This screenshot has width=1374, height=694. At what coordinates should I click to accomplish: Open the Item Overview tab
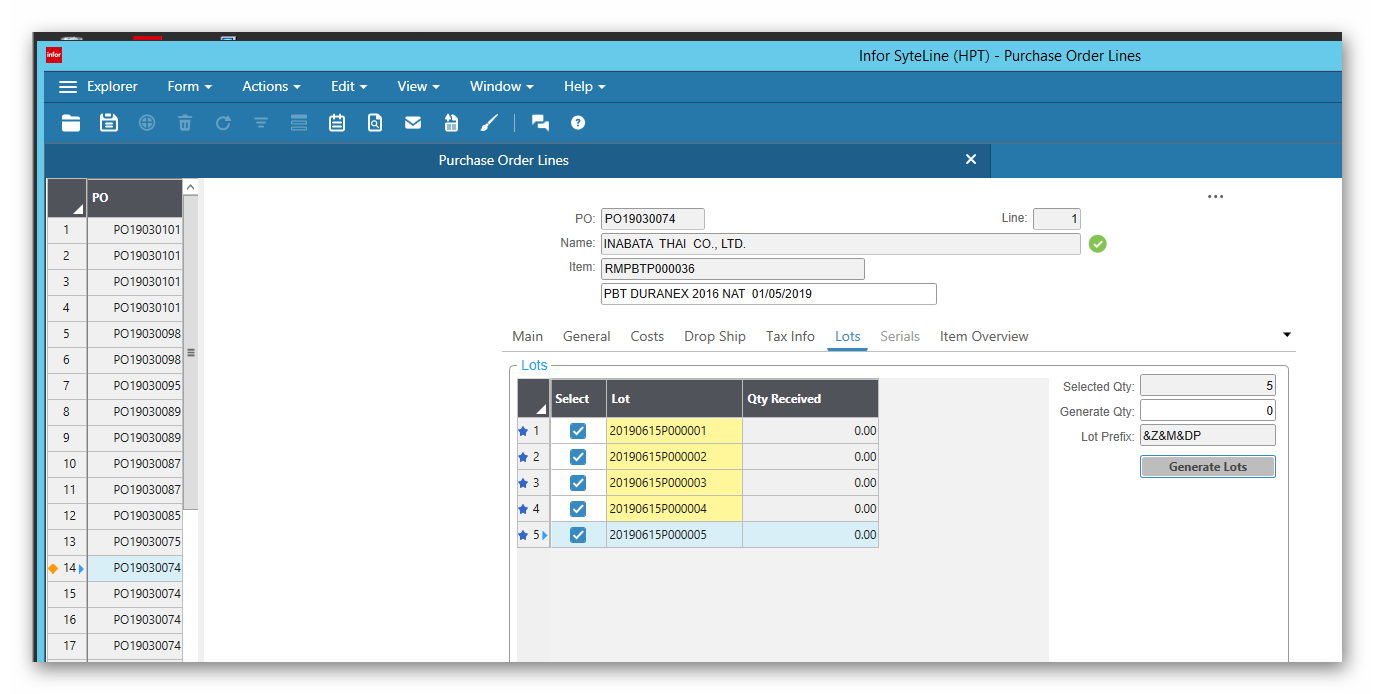pyautogui.click(x=983, y=336)
